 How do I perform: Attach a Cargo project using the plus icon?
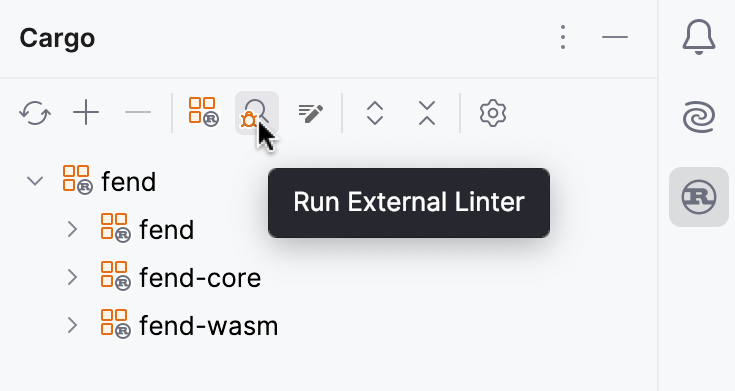pyautogui.click(x=86, y=113)
